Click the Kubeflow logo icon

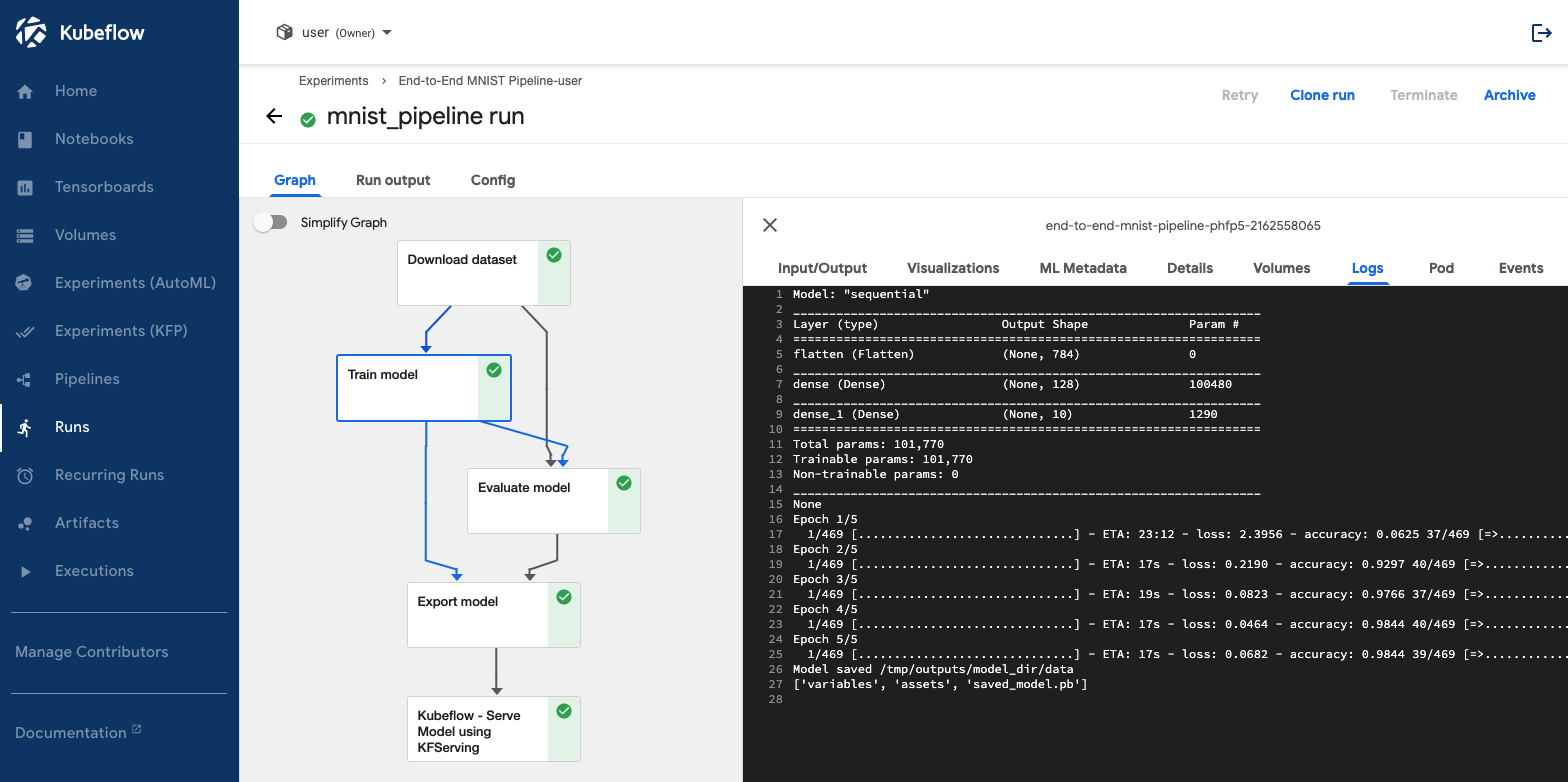coord(32,32)
